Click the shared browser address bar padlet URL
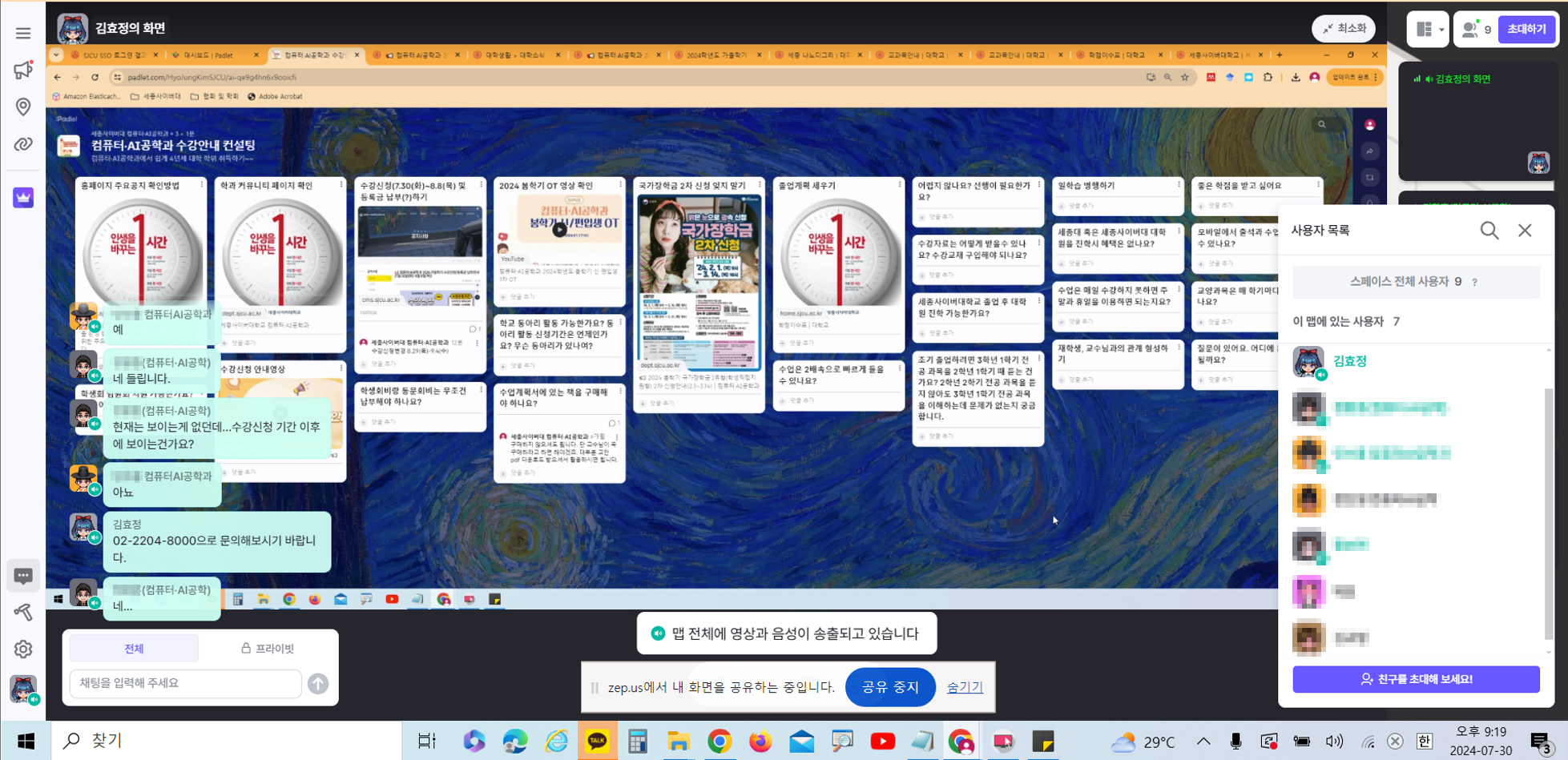 (213, 77)
